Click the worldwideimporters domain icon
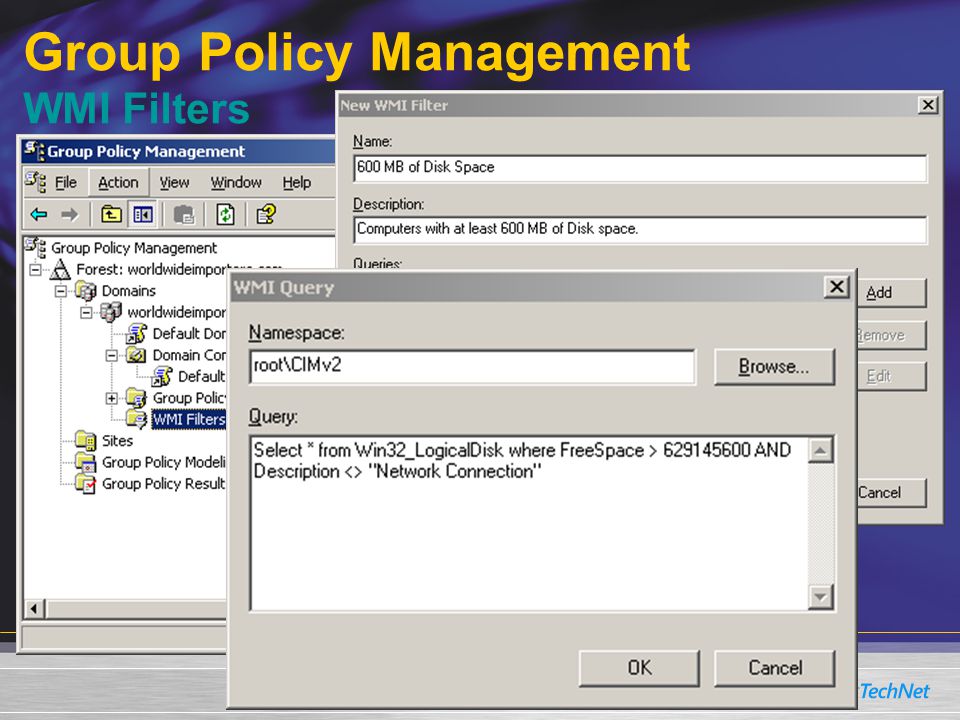This screenshot has height=720, width=960. coord(111,312)
